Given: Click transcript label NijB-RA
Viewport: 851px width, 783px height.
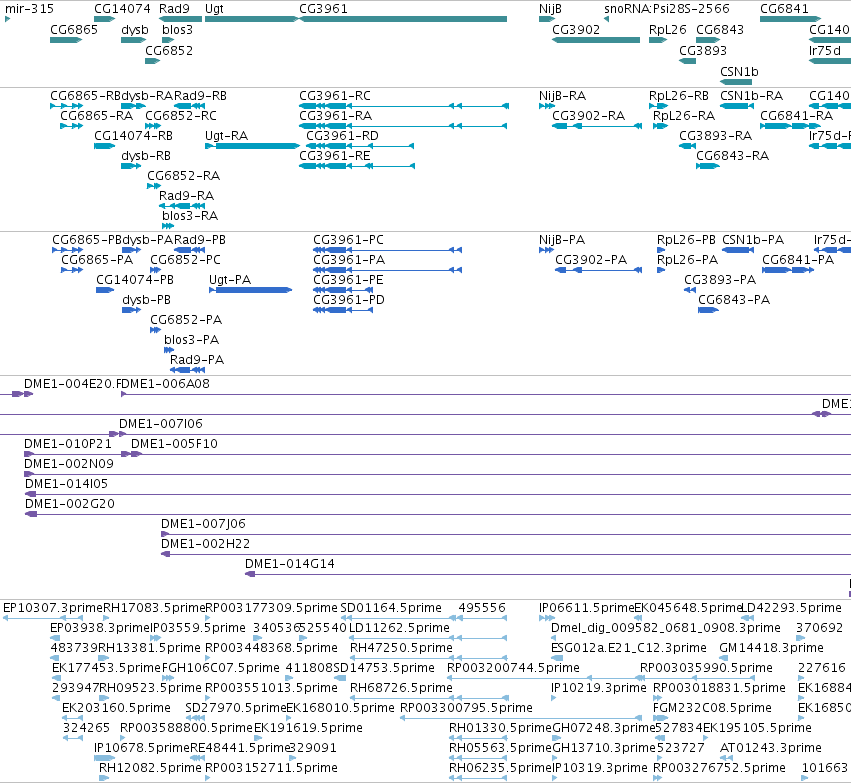Looking at the screenshot, I should click(562, 96).
